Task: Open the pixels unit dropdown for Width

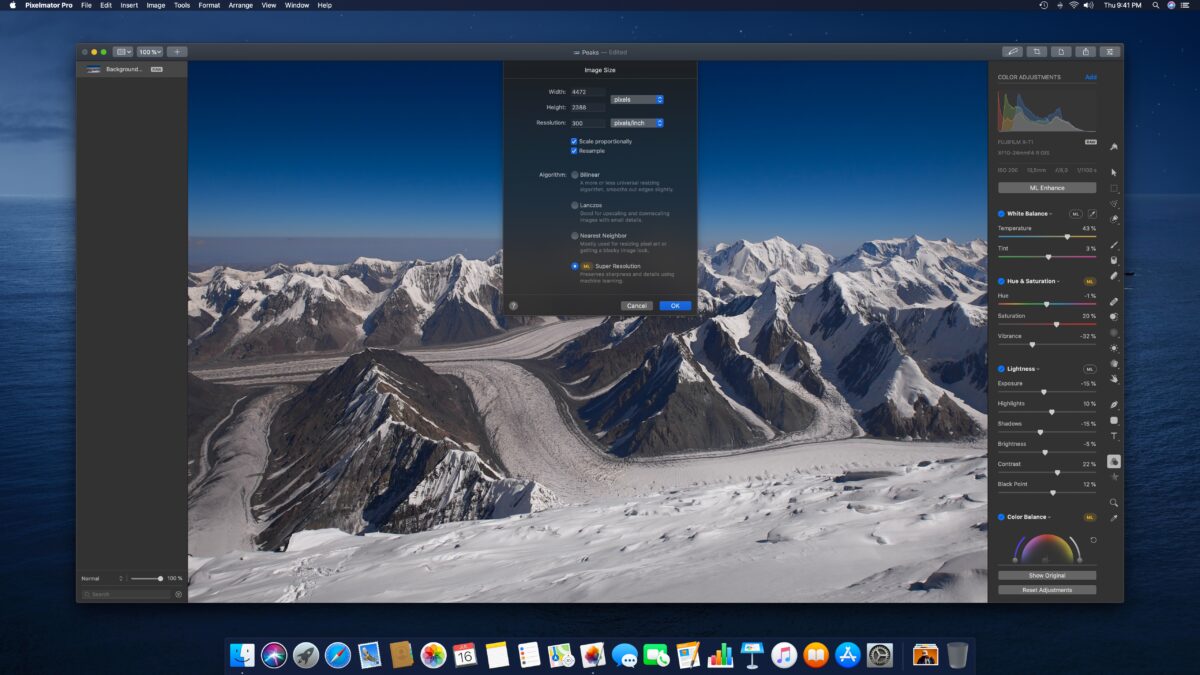Action: coord(638,99)
